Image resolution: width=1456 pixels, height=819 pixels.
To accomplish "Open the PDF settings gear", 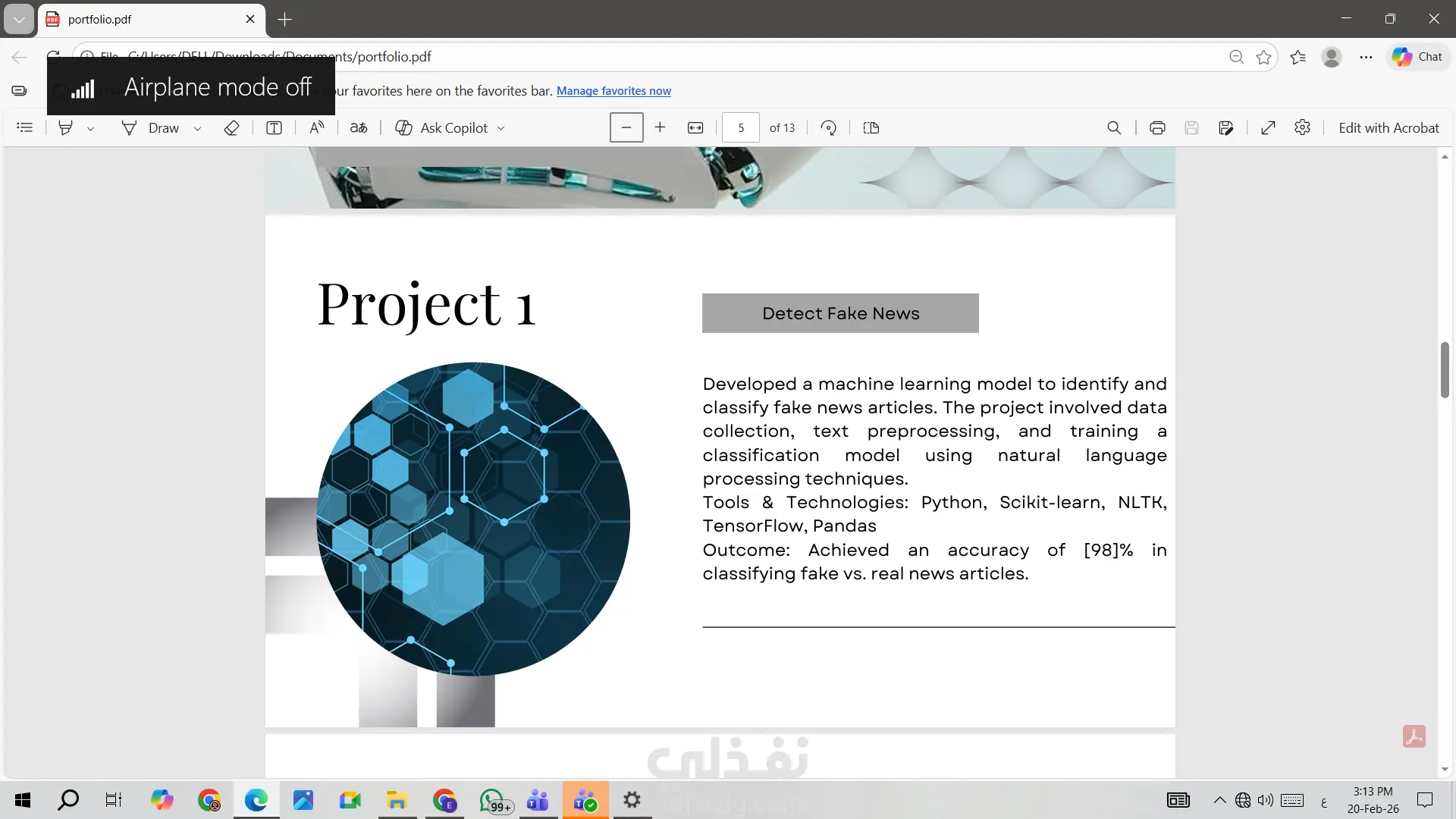I will 1303,127.
